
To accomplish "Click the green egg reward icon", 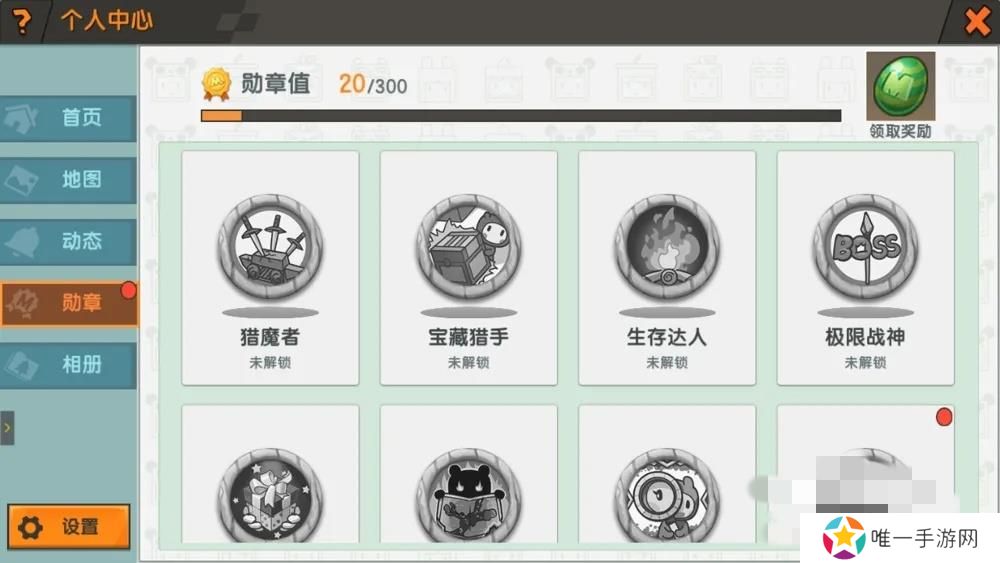I will click(x=901, y=86).
